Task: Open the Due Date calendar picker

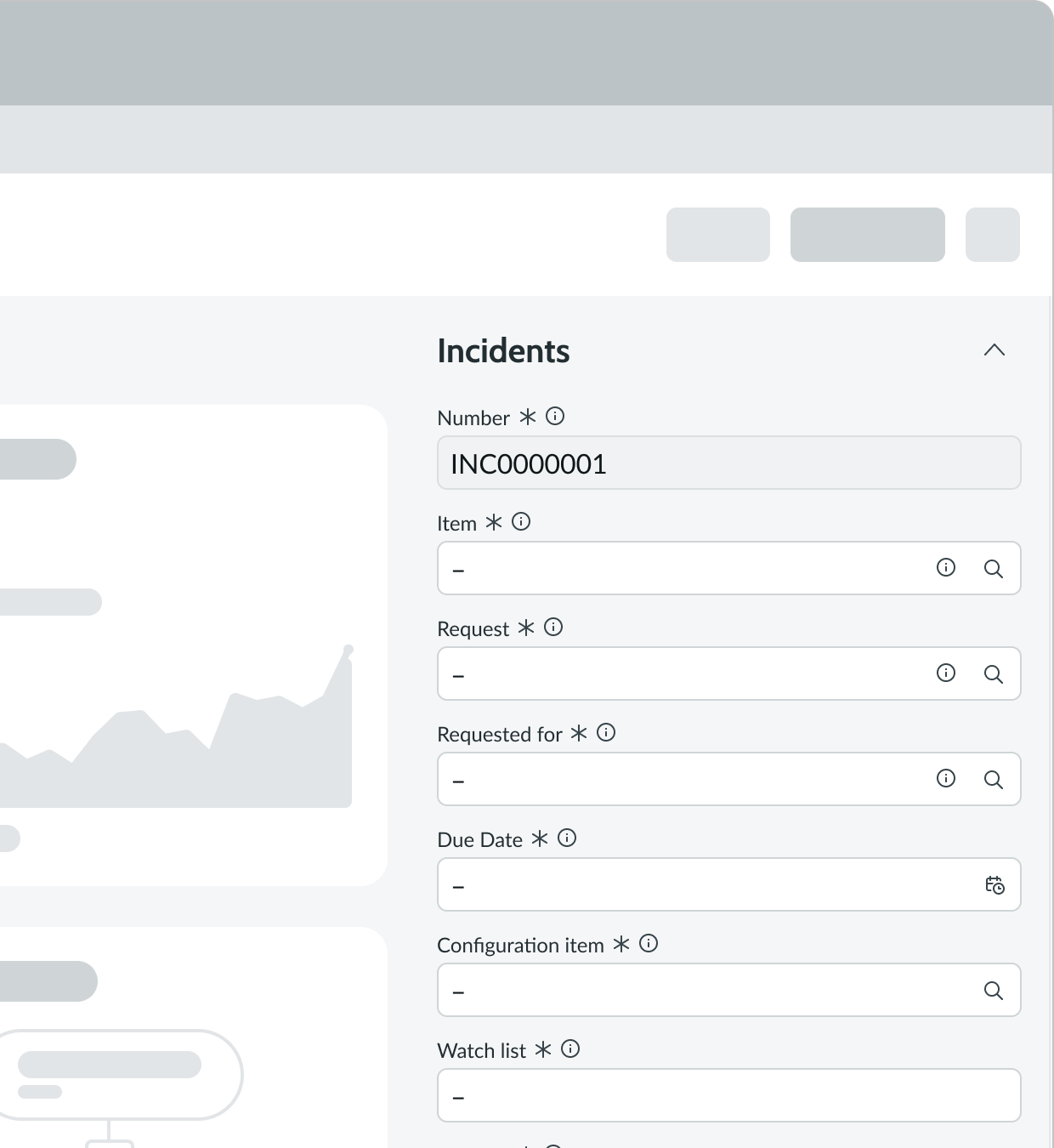Action: pos(994,884)
